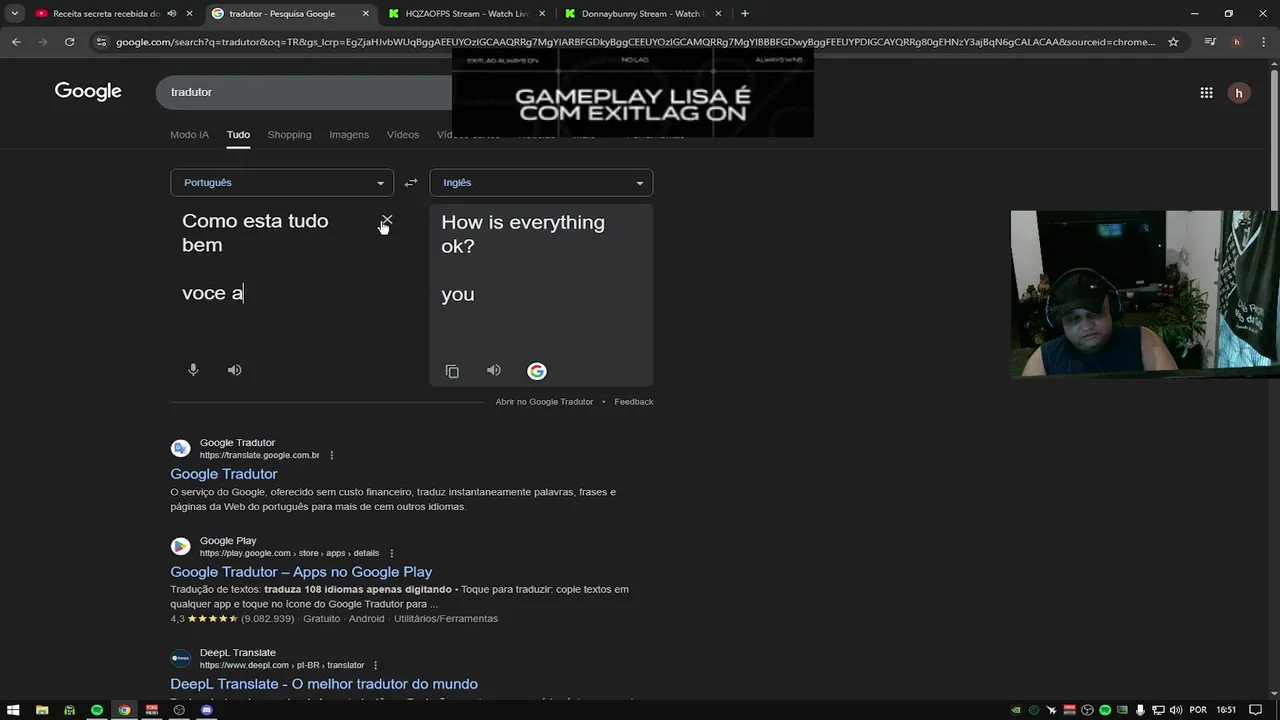The height and width of the screenshot is (720, 1280).
Task: Clear the Portuguese source text with the X
Action: click(387, 220)
